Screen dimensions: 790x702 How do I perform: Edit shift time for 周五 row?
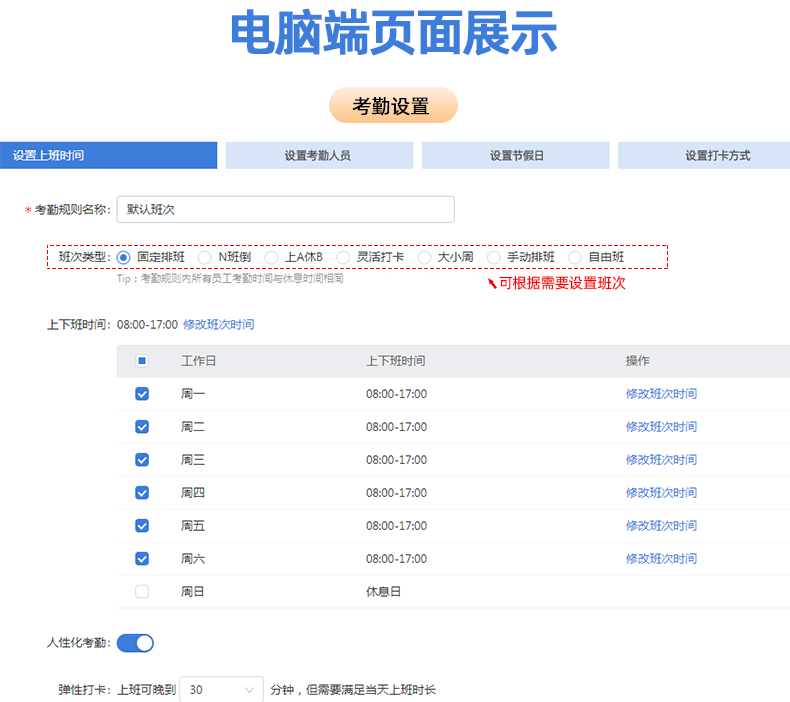[662, 526]
